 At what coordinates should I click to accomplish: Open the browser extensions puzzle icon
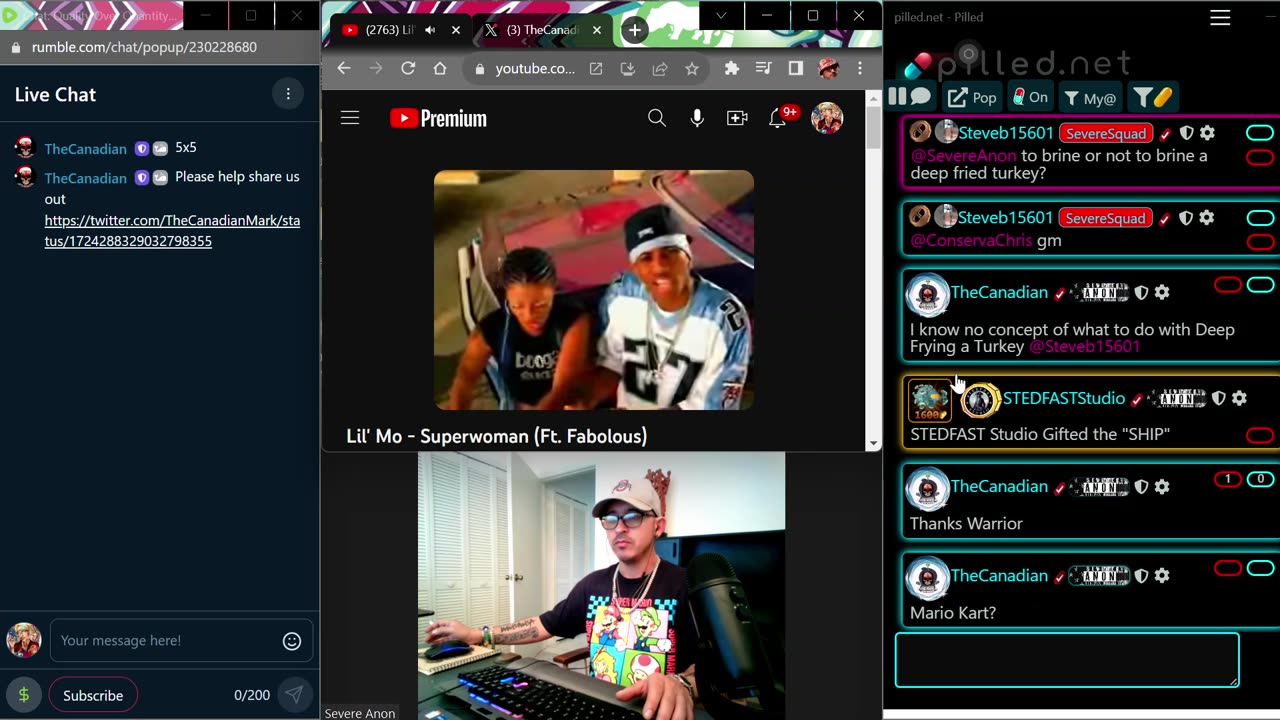732,68
